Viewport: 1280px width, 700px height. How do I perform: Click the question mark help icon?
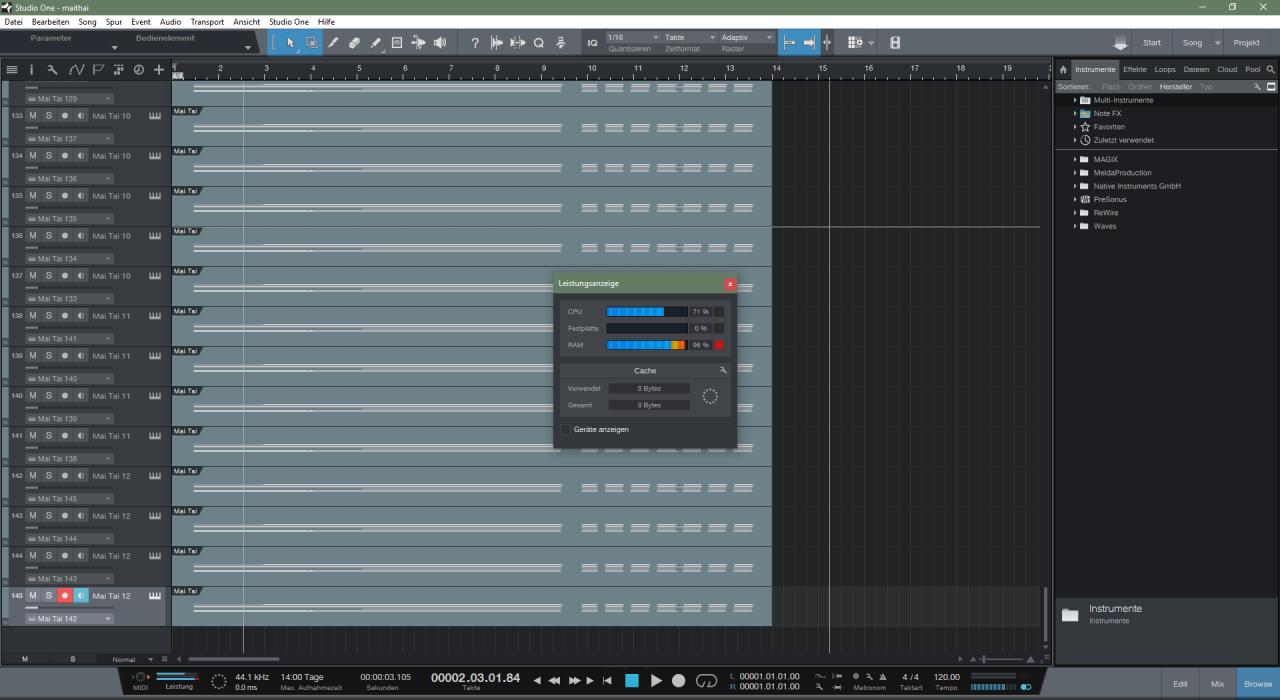click(475, 43)
